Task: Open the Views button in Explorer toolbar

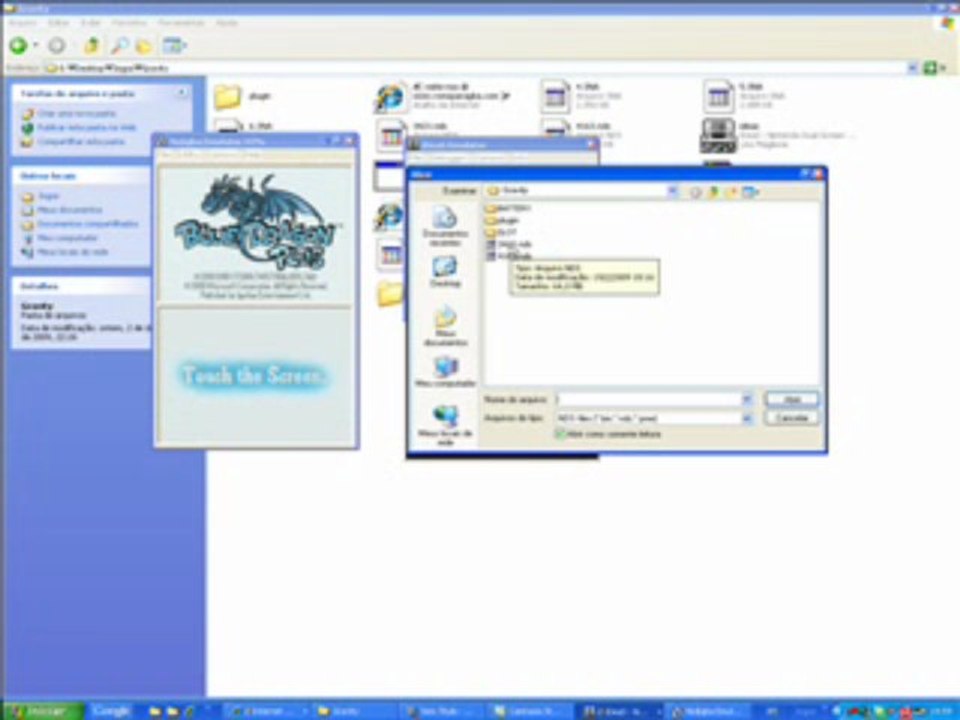Action: pos(174,45)
